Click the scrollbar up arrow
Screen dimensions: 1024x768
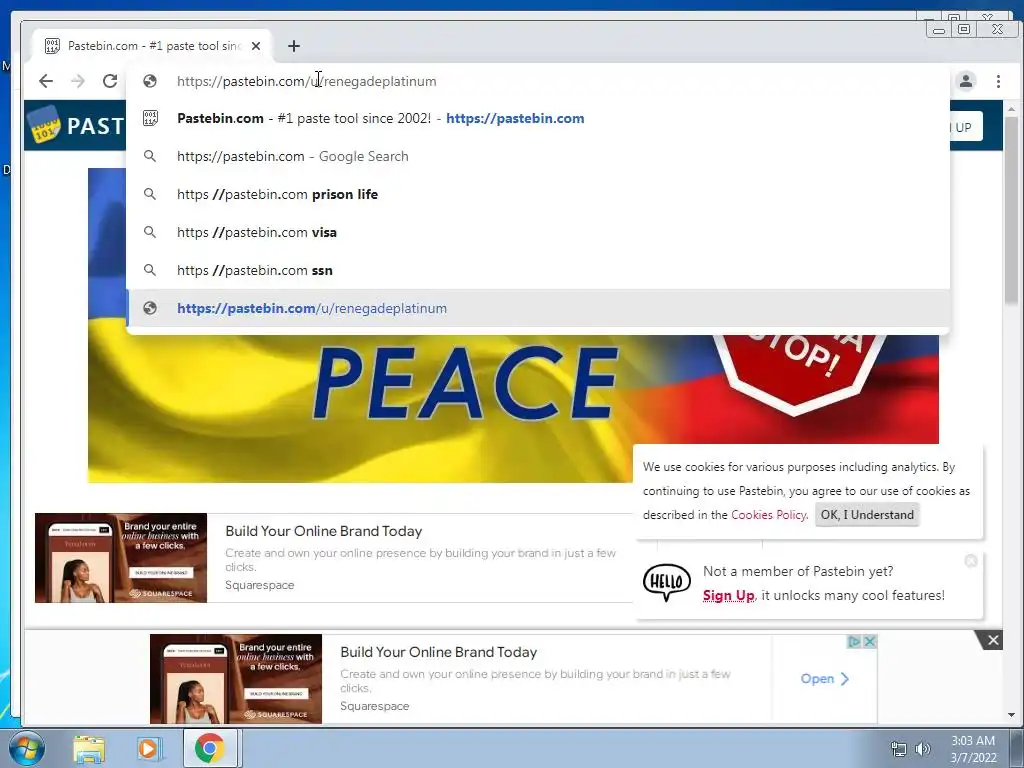pyautogui.click(x=1011, y=109)
